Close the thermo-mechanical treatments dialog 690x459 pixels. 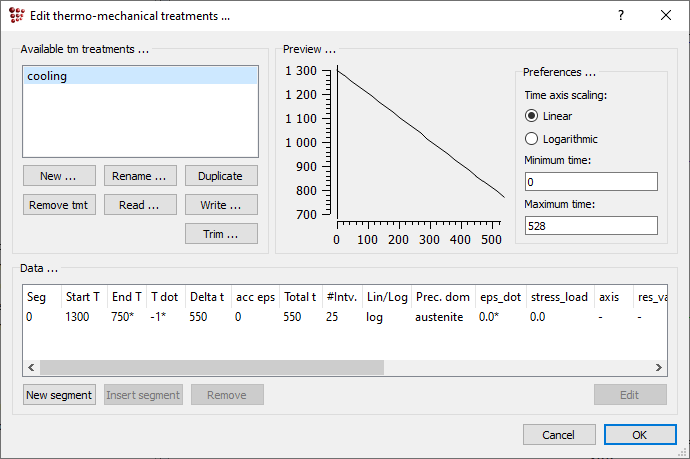(x=666, y=15)
